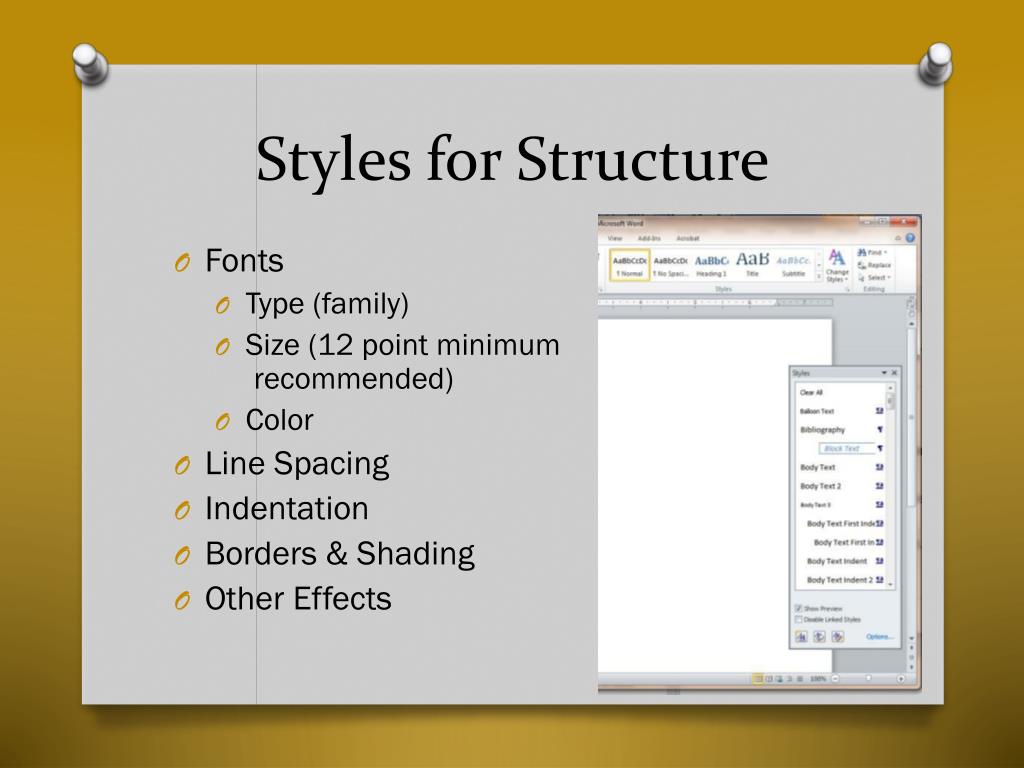The height and width of the screenshot is (768, 1024).
Task: Enable Disable Linked Styles checkbox
Action: click(798, 619)
